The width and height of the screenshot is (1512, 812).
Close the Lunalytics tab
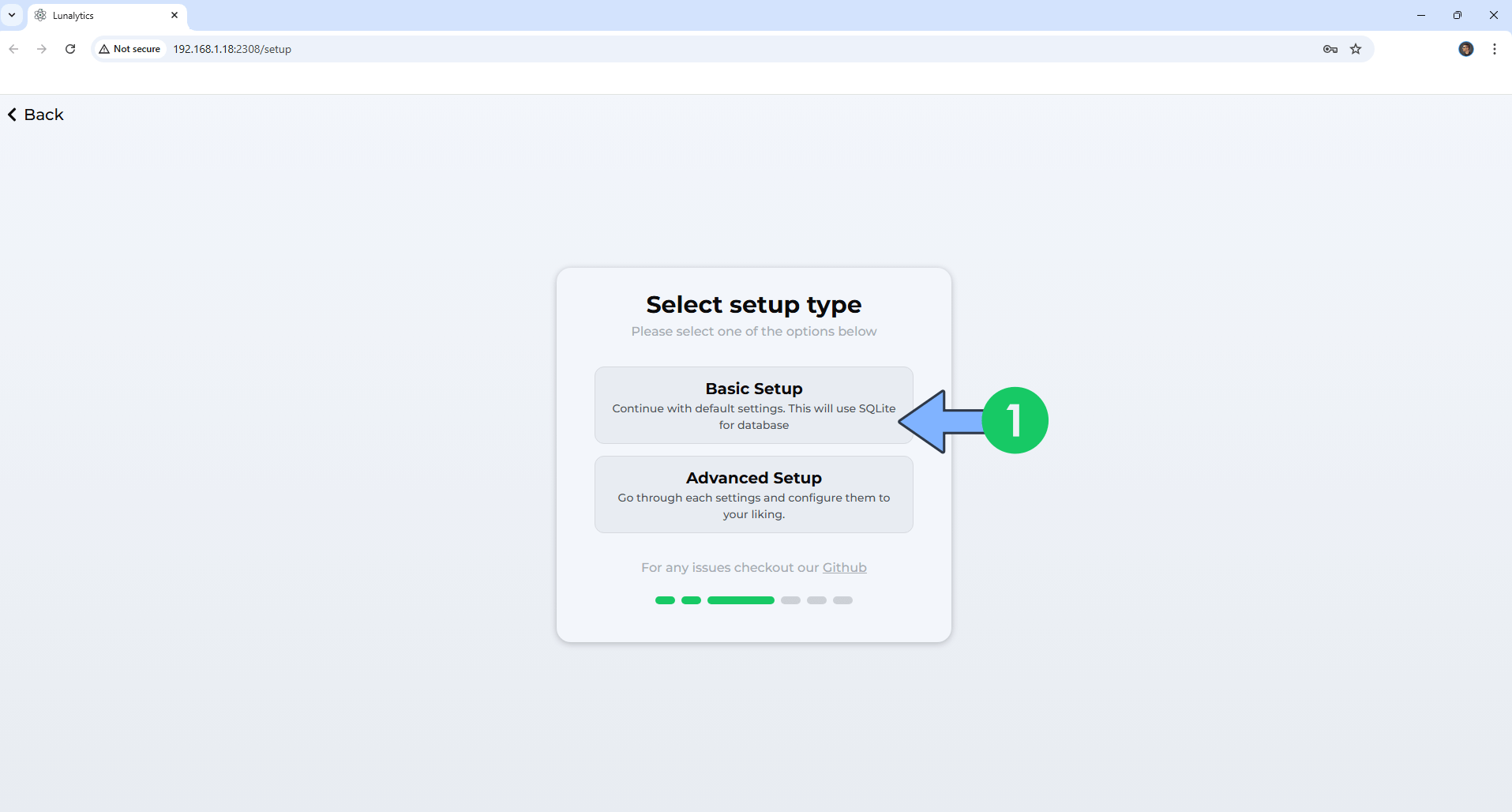pos(174,15)
